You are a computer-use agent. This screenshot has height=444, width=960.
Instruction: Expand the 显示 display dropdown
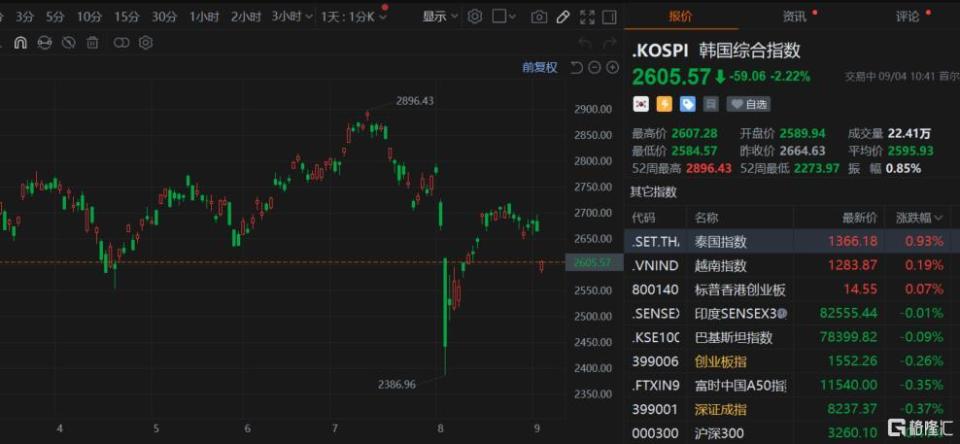(x=440, y=17)
